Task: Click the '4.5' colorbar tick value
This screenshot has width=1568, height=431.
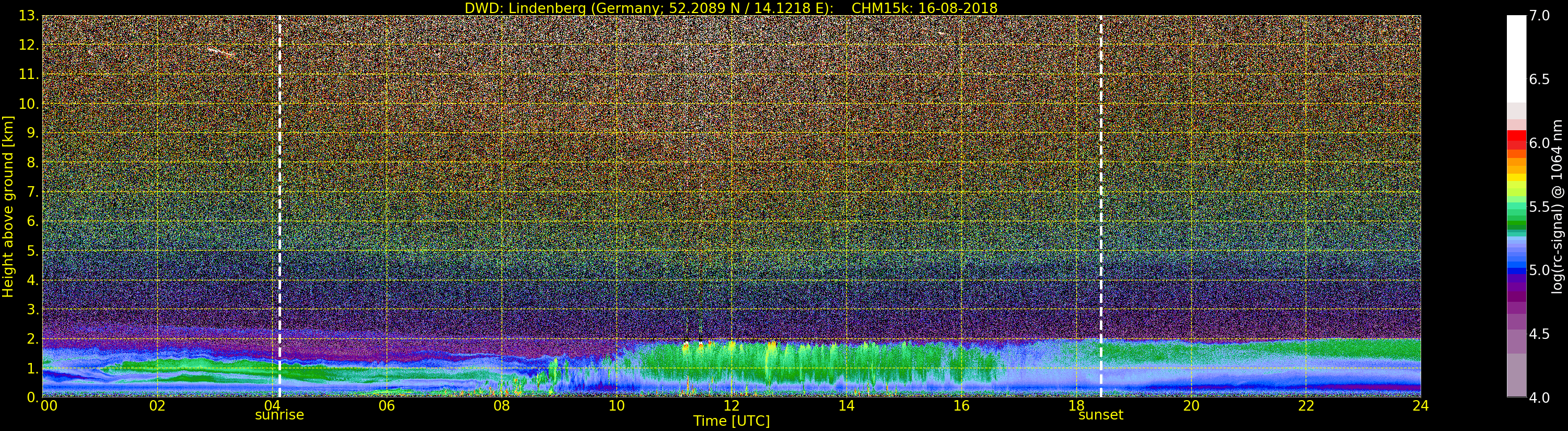Action: (1539, 334)
